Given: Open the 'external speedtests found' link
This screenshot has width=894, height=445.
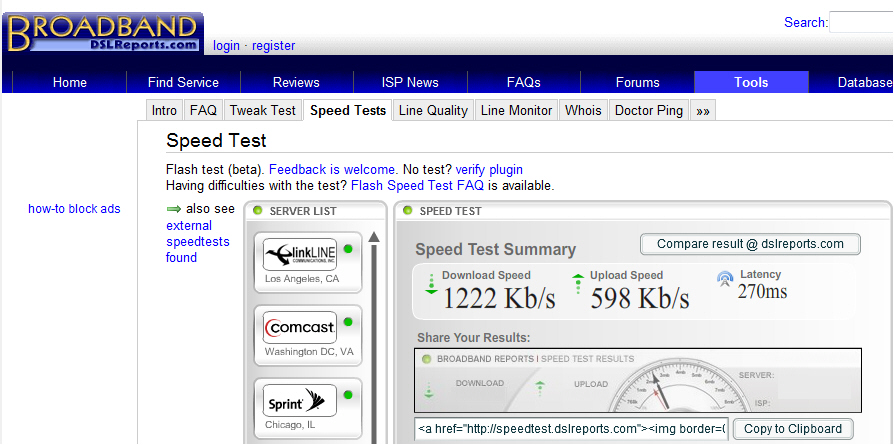Looking at the screenshot, I should click(x=198, y=241).
